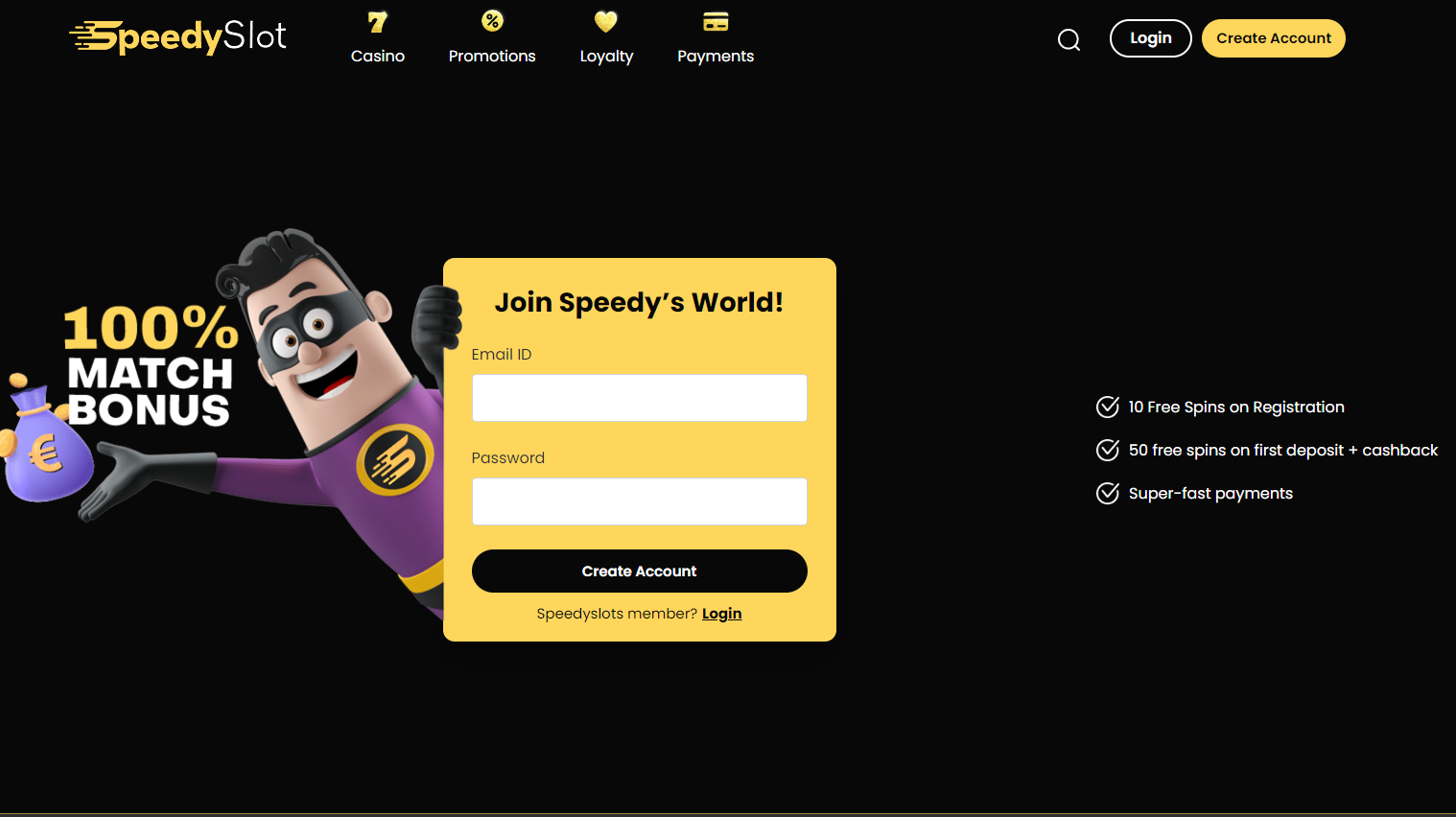Click the heart Loyalty icon
This screenshot has width=1456, height=817.
pos(606,21)
